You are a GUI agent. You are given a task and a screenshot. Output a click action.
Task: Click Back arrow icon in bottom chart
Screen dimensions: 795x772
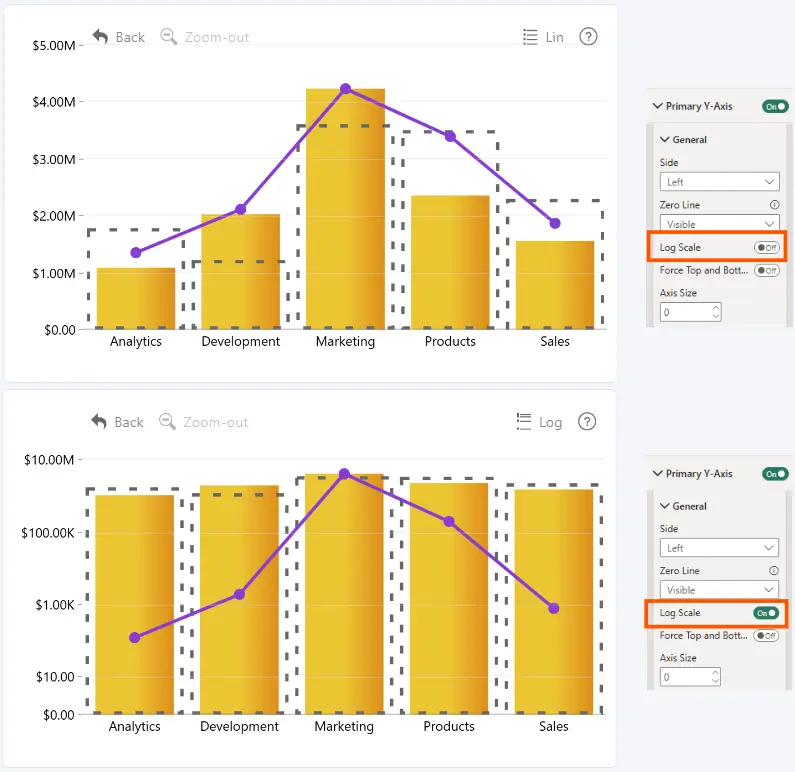tap(99, 422)
